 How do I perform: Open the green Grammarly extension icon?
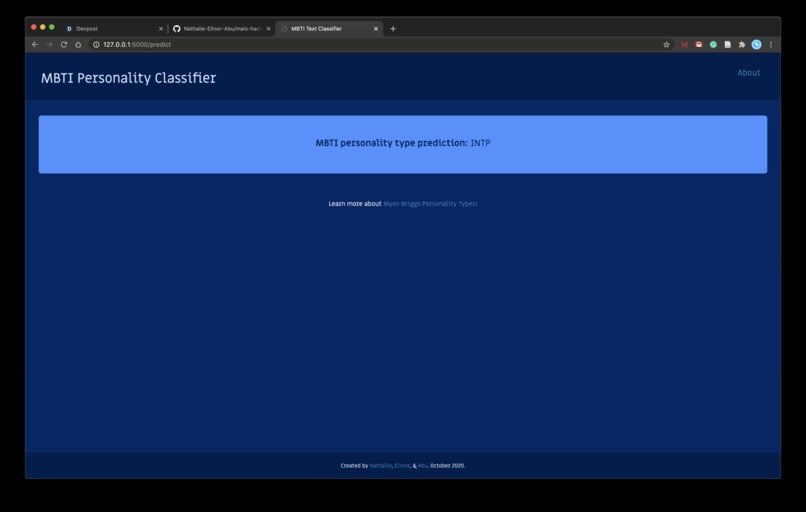point(713,45)
